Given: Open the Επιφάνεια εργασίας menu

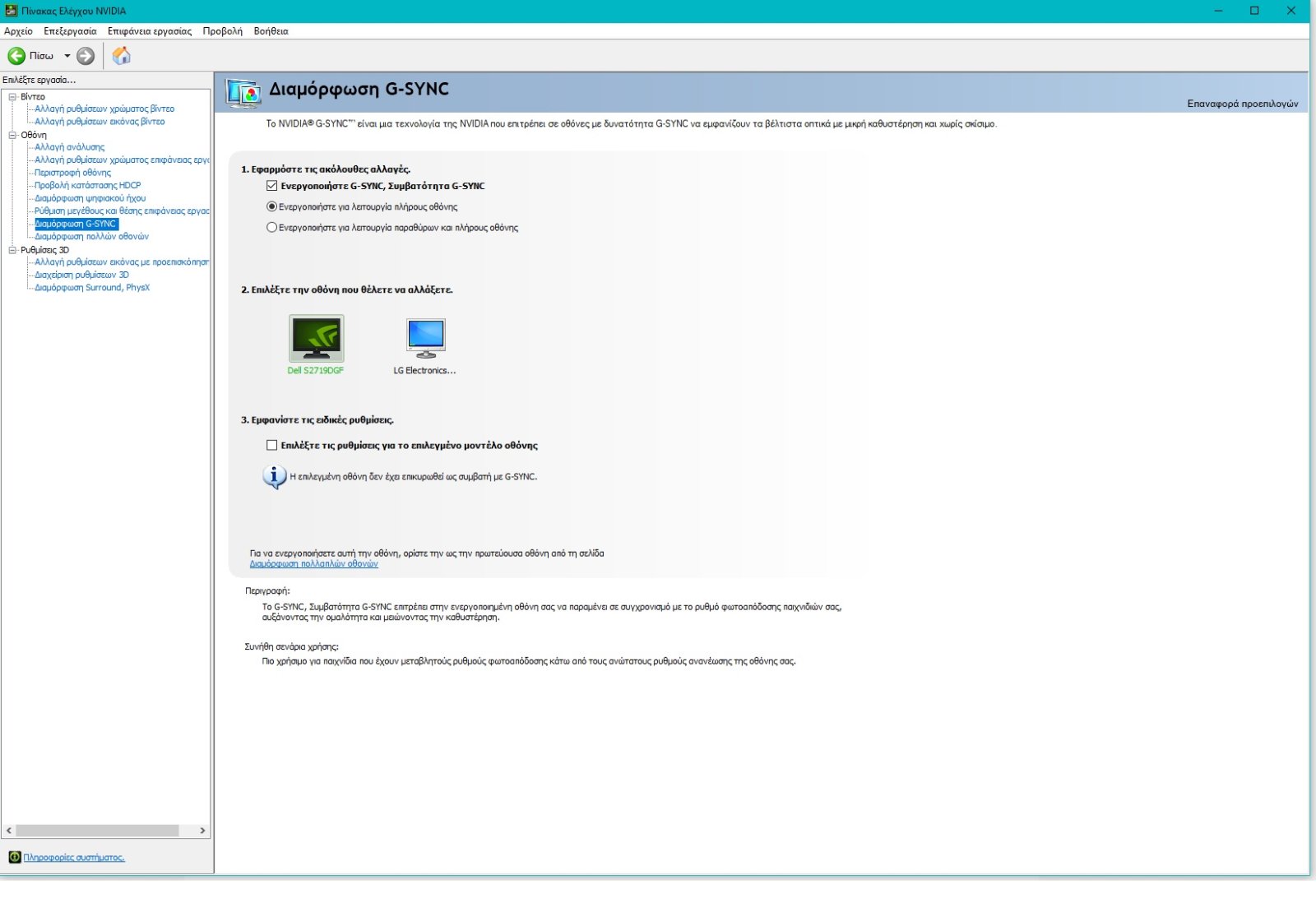Looking at the screenshot, I should [x=150, y=31].
